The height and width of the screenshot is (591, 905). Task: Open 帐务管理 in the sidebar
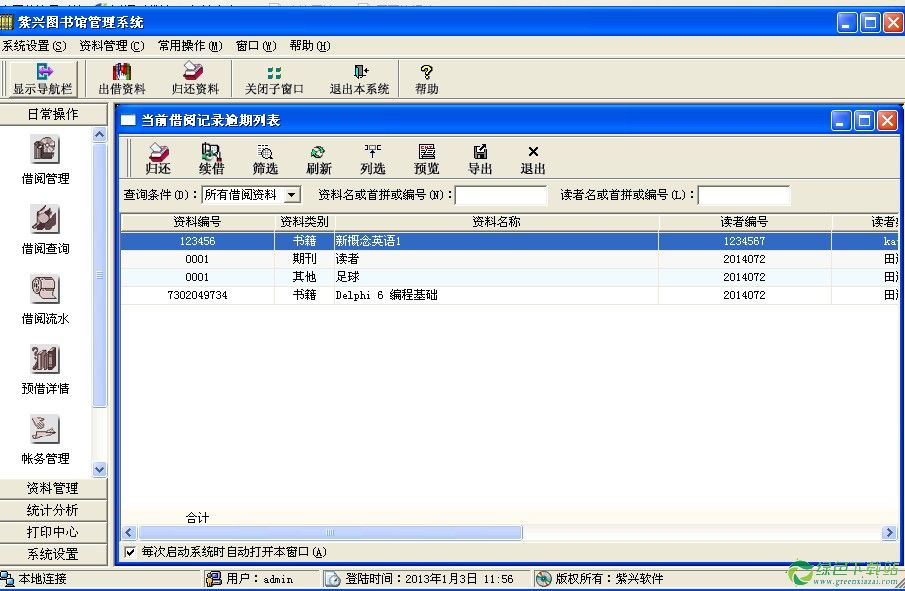click(45, 440)
